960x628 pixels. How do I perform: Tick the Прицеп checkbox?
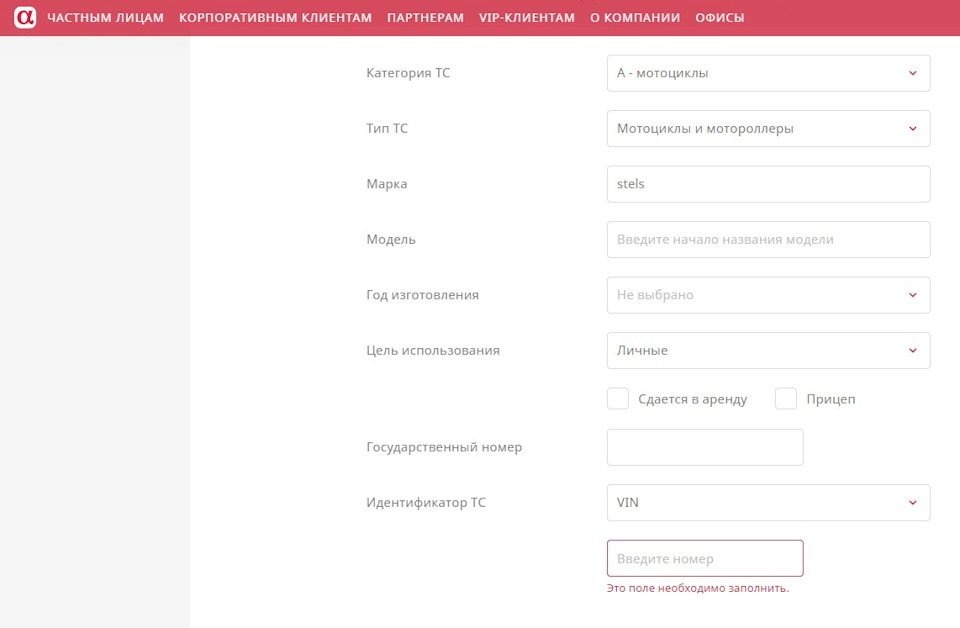tap(786, 399)
